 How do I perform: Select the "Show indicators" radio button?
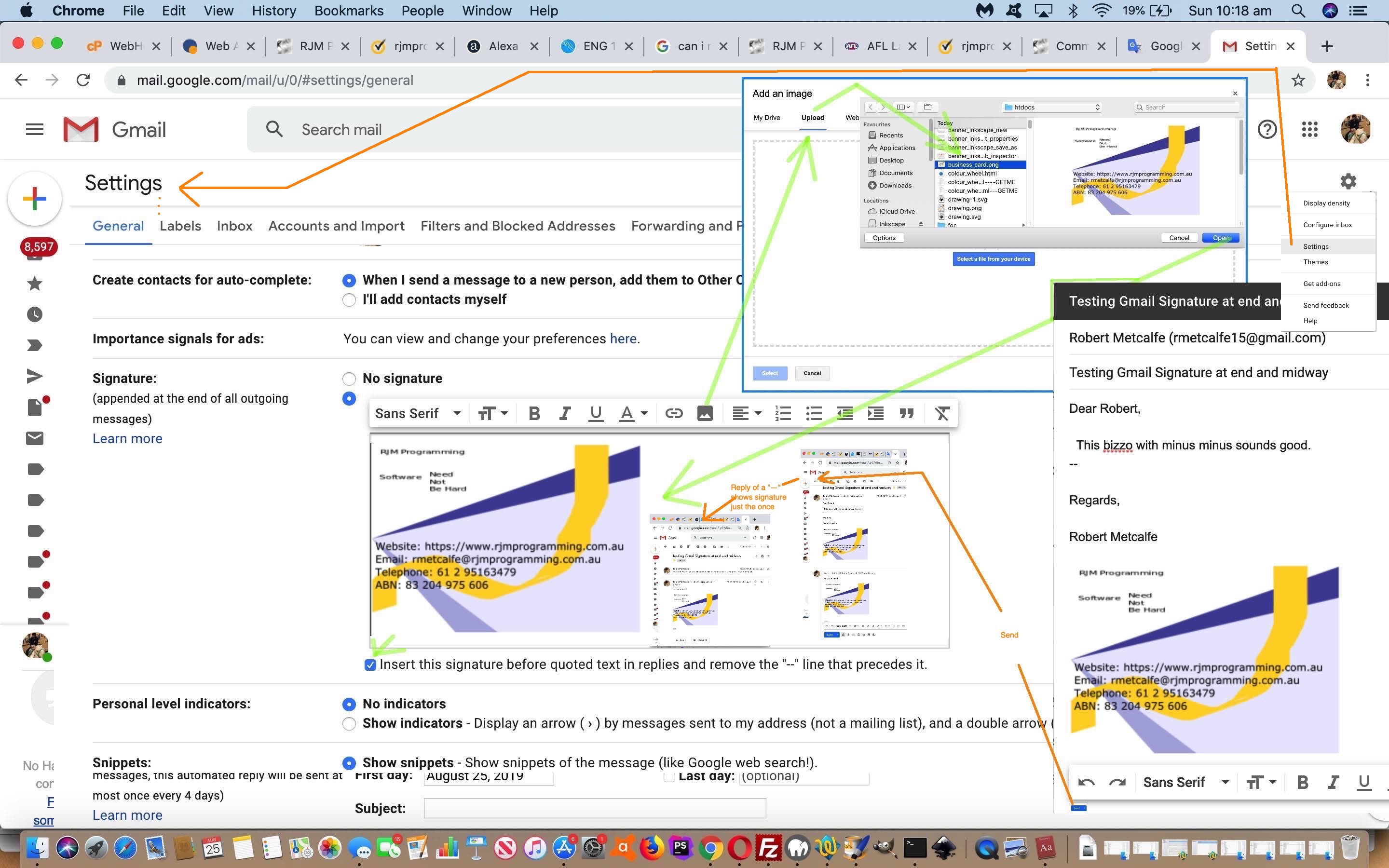pyautogui.click(x=348, y=723)
